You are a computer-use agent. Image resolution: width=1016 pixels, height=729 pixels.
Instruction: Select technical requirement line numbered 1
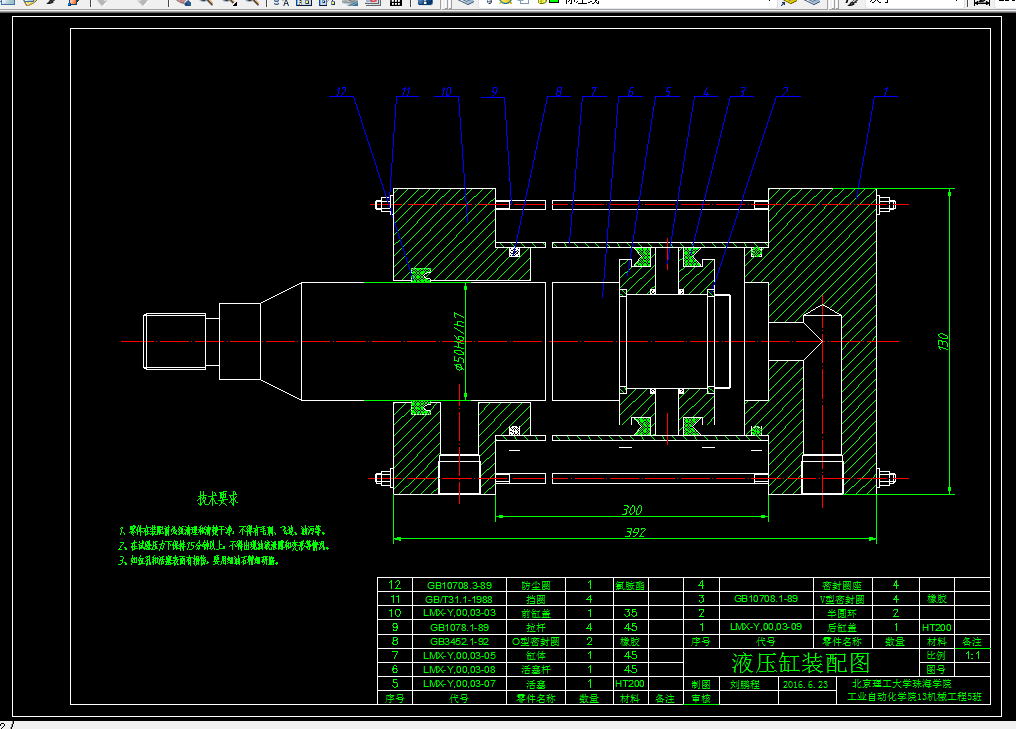click(x=222, y=531)
